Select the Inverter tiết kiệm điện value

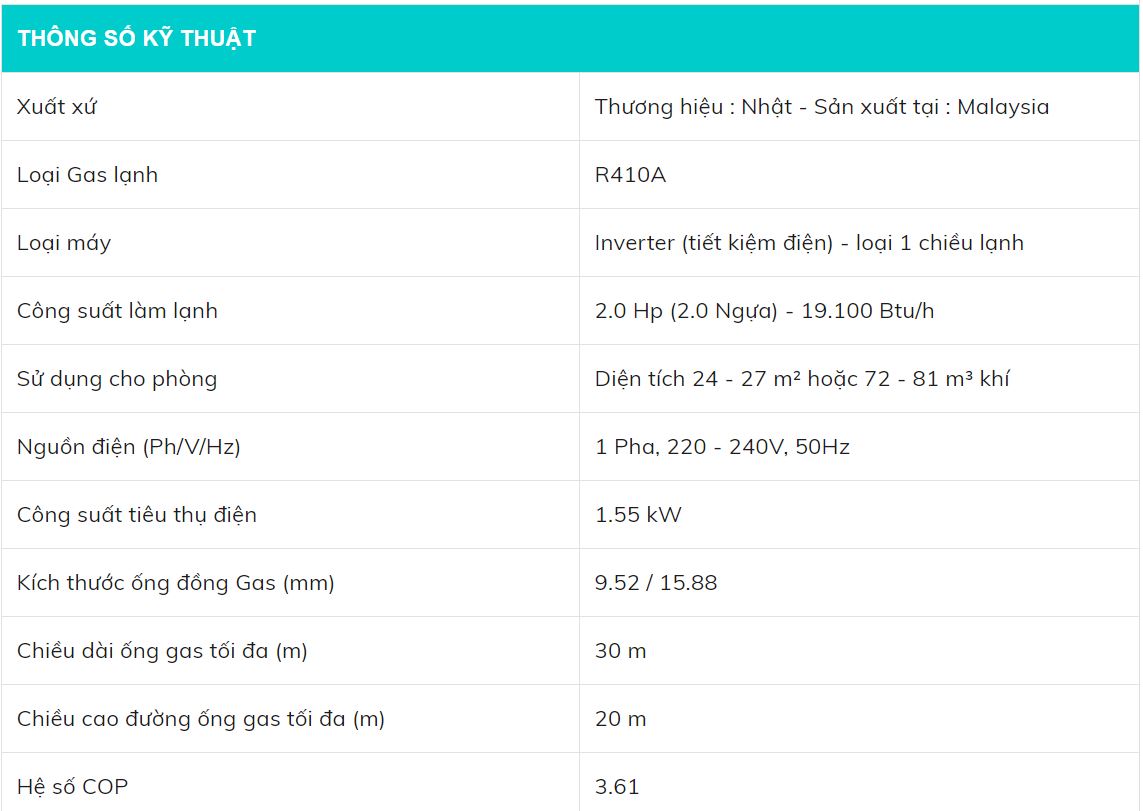tap(808, 243)
